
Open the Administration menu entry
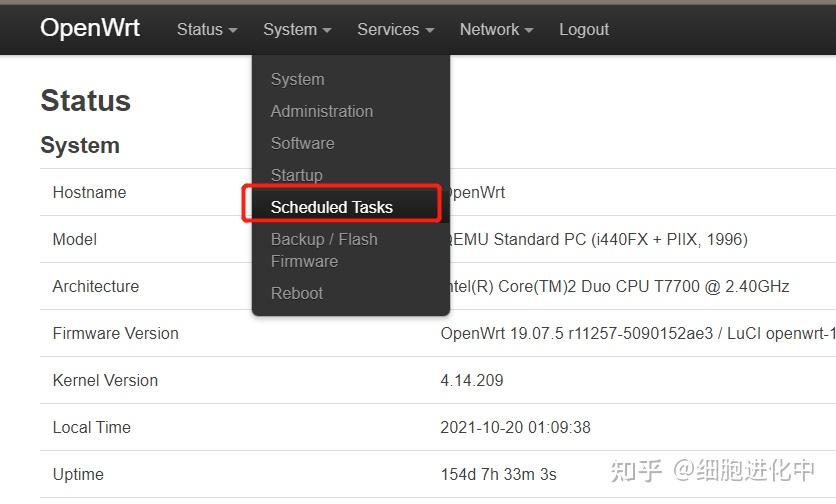tap(321, 111)
